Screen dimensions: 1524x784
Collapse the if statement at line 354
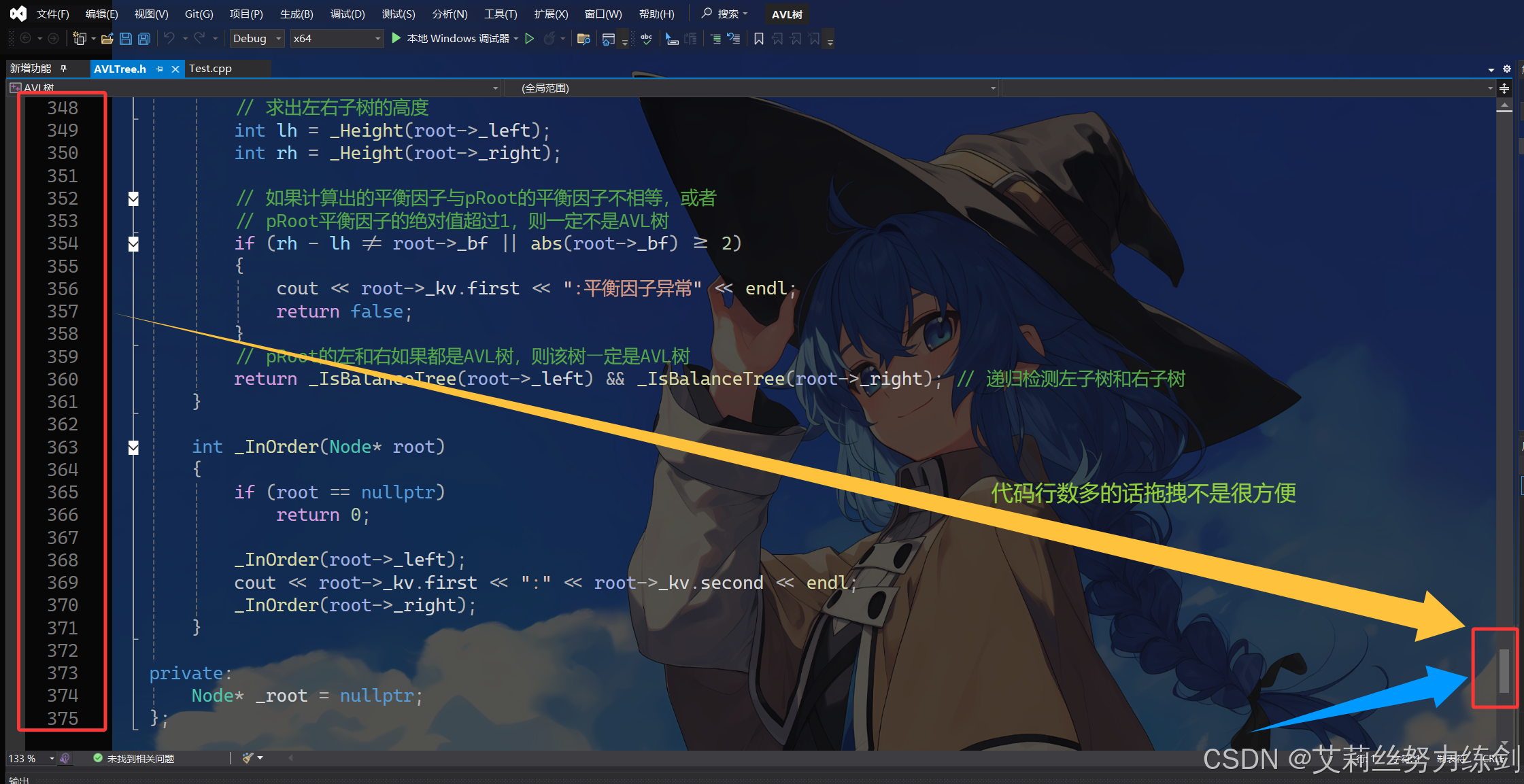pyautogui.click(x=133, y=243)
